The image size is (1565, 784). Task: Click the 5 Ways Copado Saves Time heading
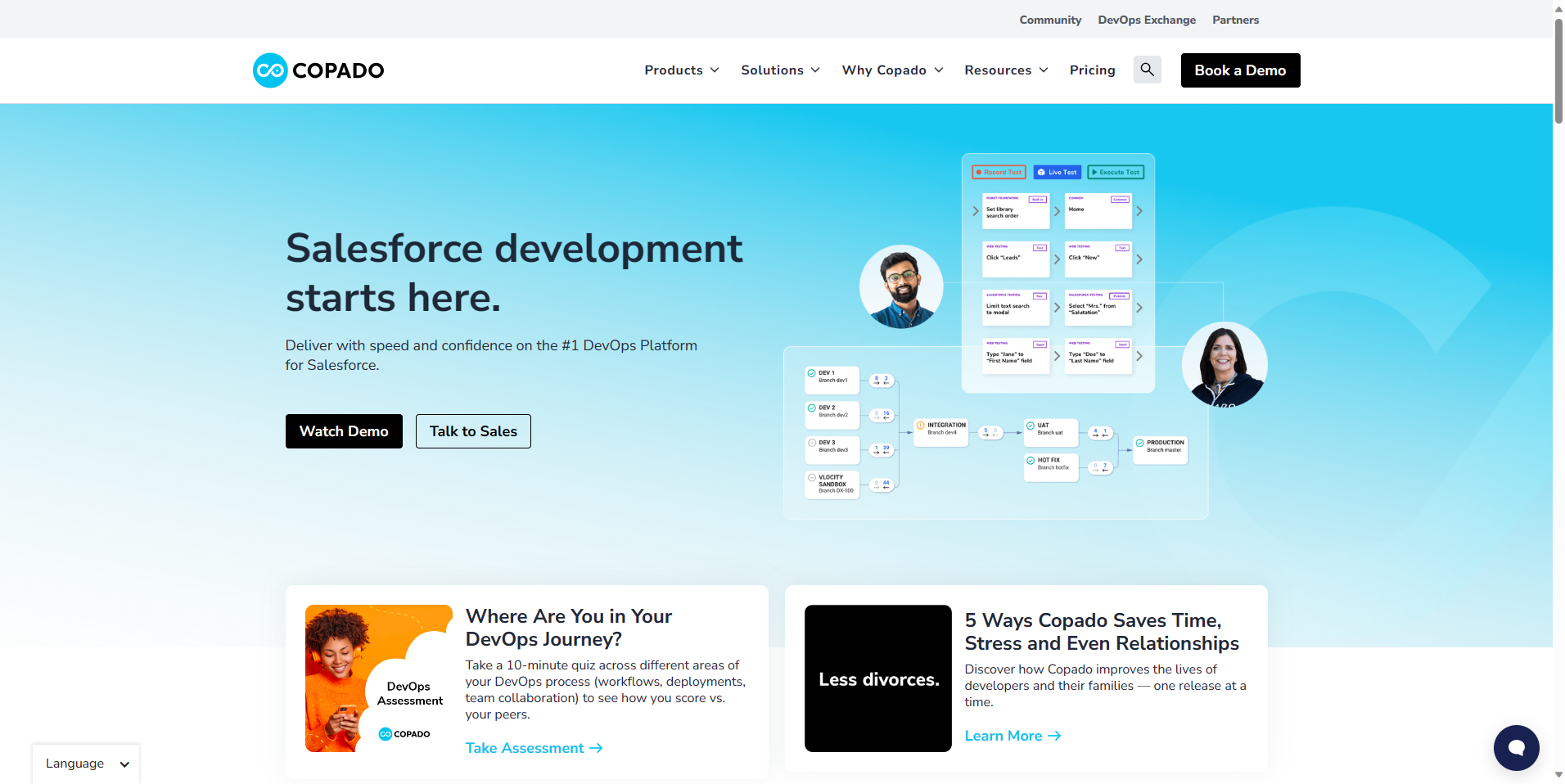(x=1102, y=632)
